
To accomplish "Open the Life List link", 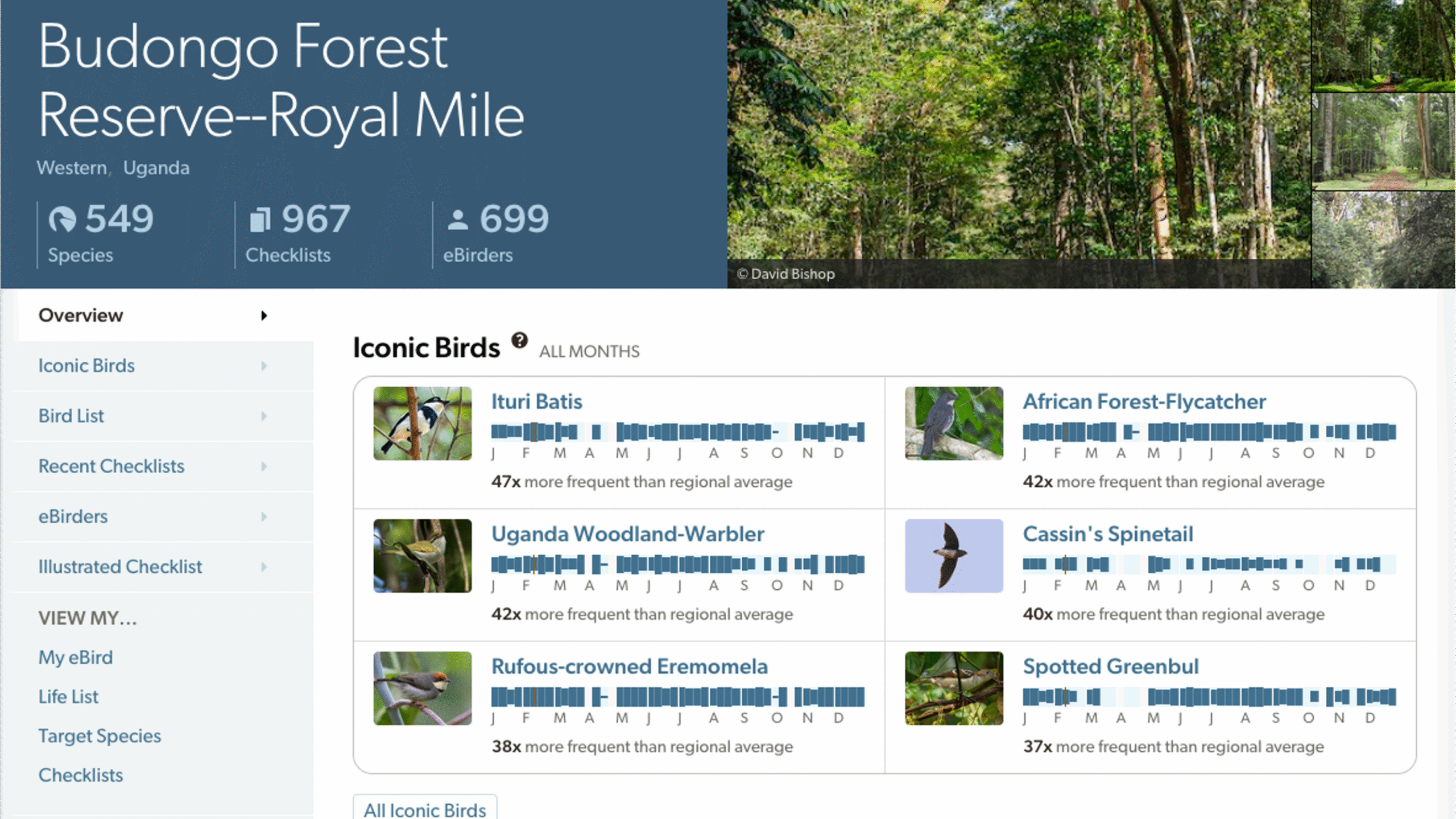I will pyautogui.click(x=68, y=697).
